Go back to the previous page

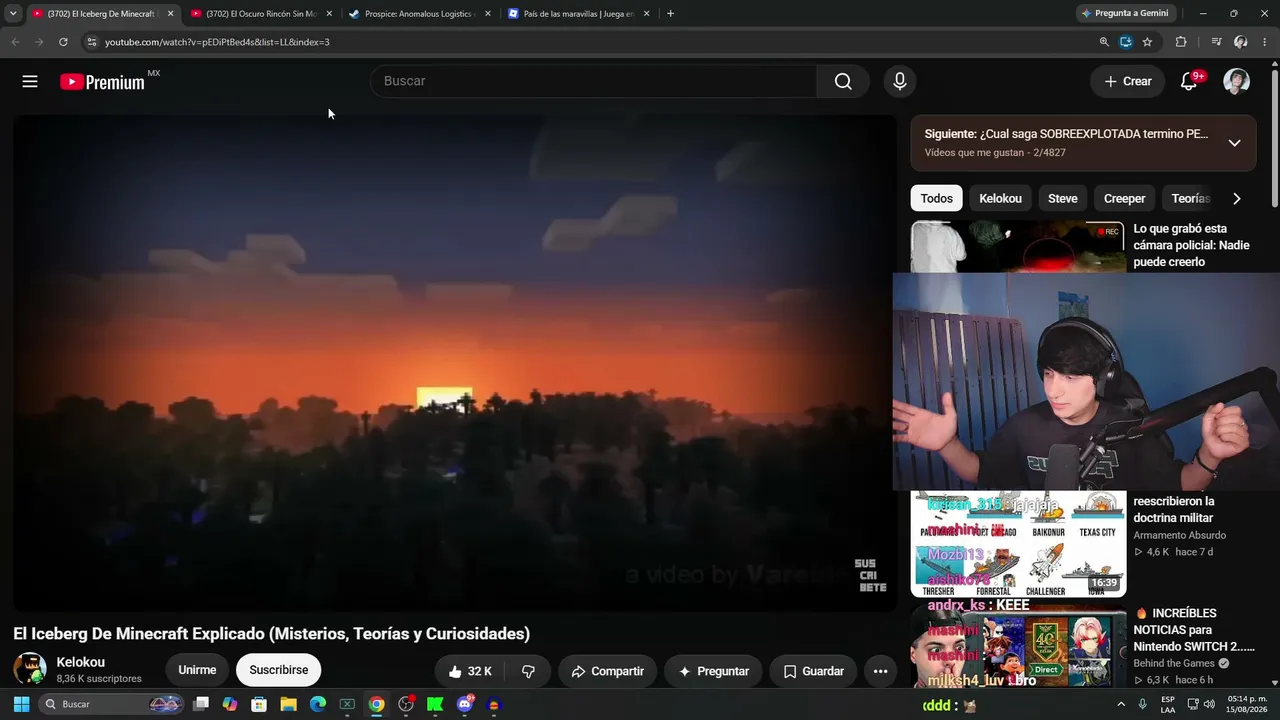click(x=15, y=42)
